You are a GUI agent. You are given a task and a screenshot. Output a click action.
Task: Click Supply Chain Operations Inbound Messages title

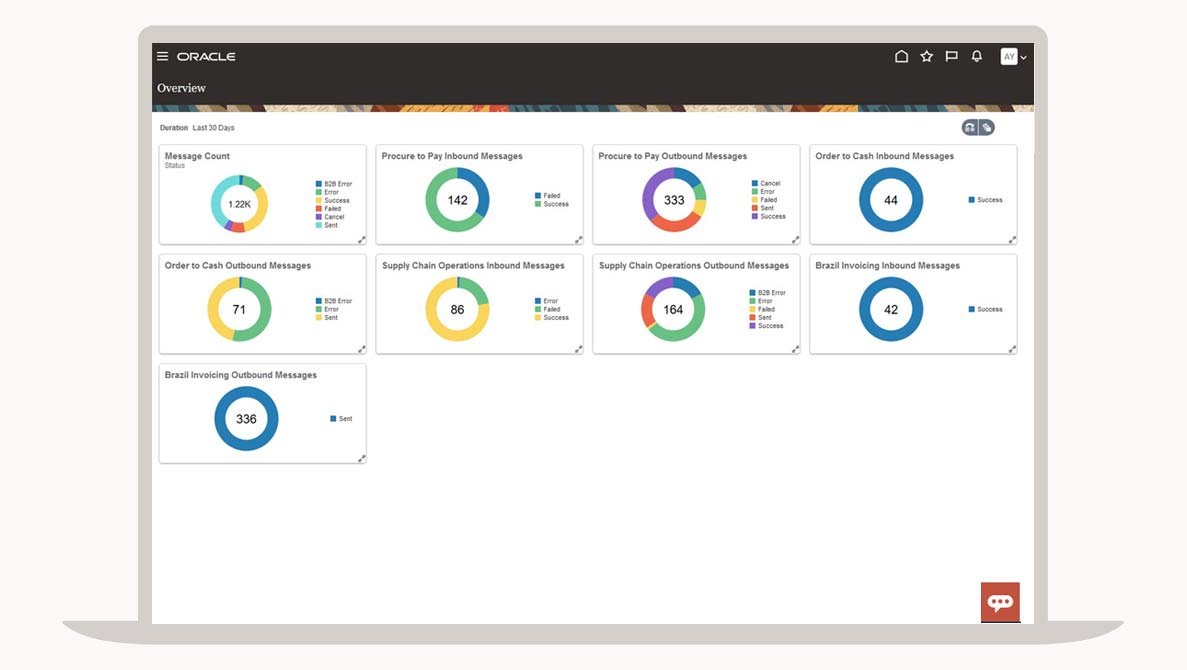click(x=473, y=266)
